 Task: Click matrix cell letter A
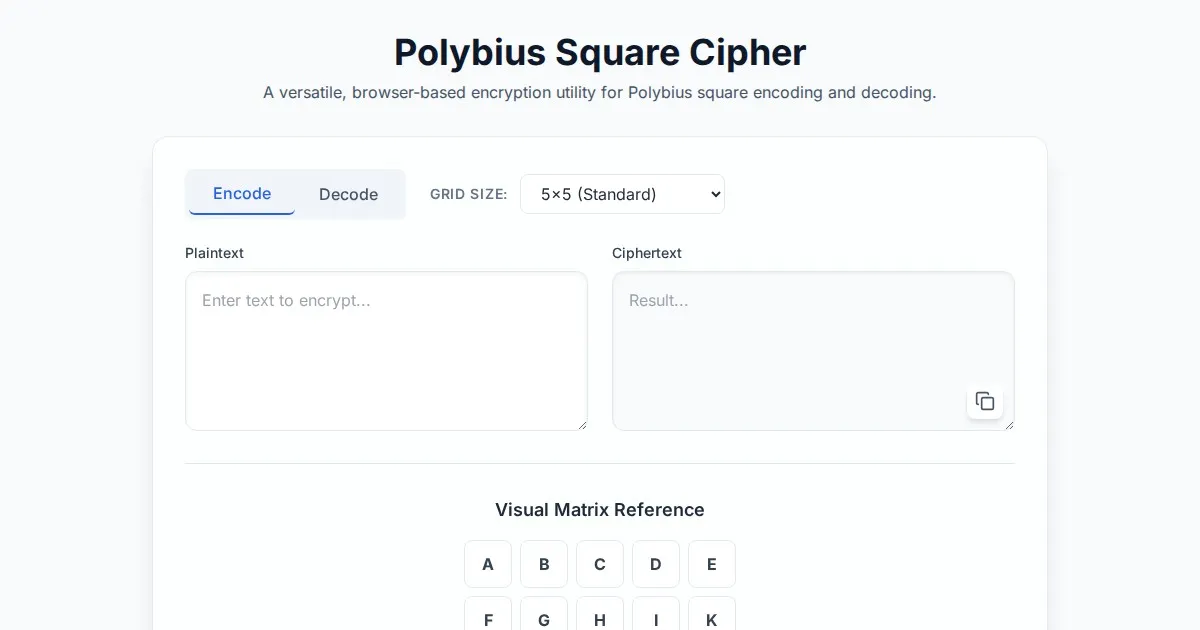(488, 564)
